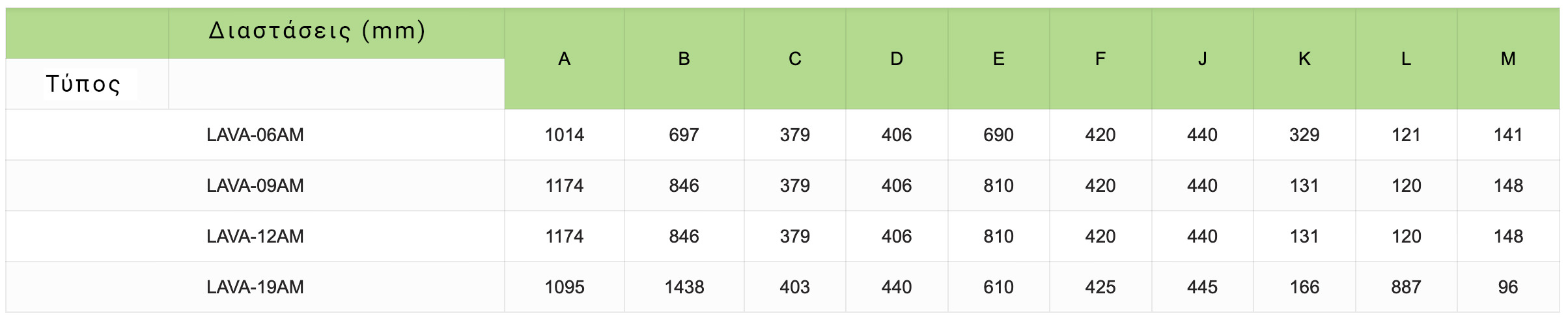The height and width of the screenshot is (320, 1568).
Task: Click the LAVA-19AM model name
Action: (x=255, y=287)
